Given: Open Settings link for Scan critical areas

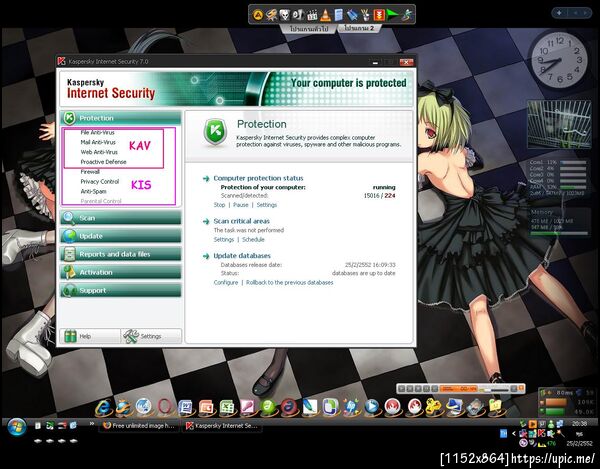Looking at the screenshot, I should [x=224, y=240].
